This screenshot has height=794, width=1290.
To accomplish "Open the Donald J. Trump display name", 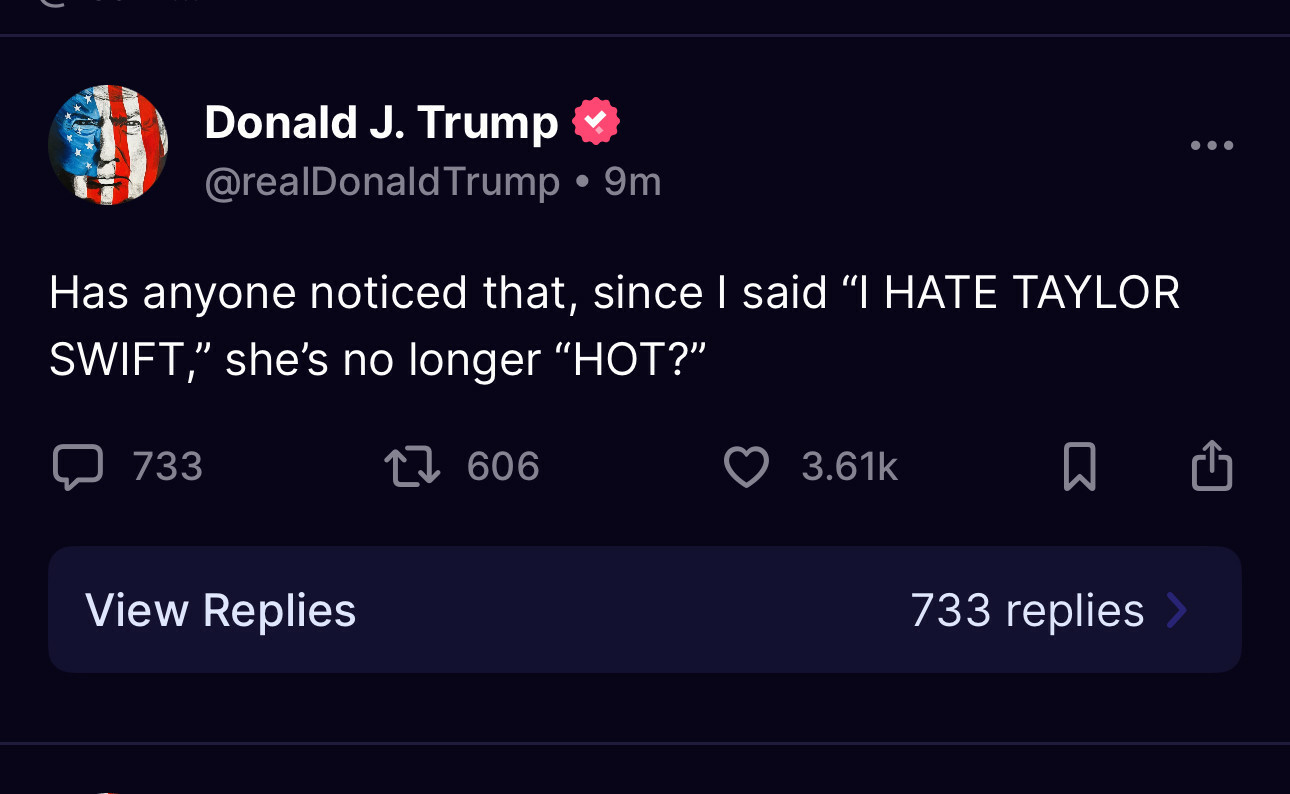I will tap(381, 122).
